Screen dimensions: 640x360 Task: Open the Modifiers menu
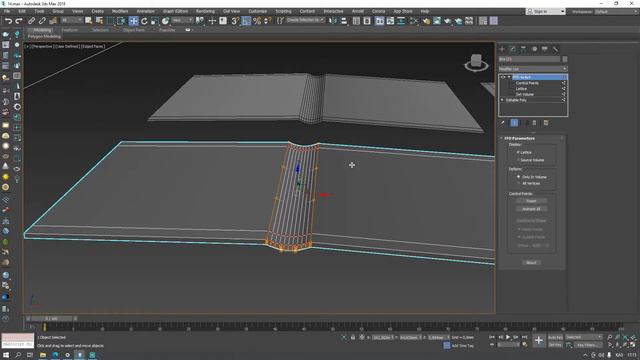coord(120,11)
